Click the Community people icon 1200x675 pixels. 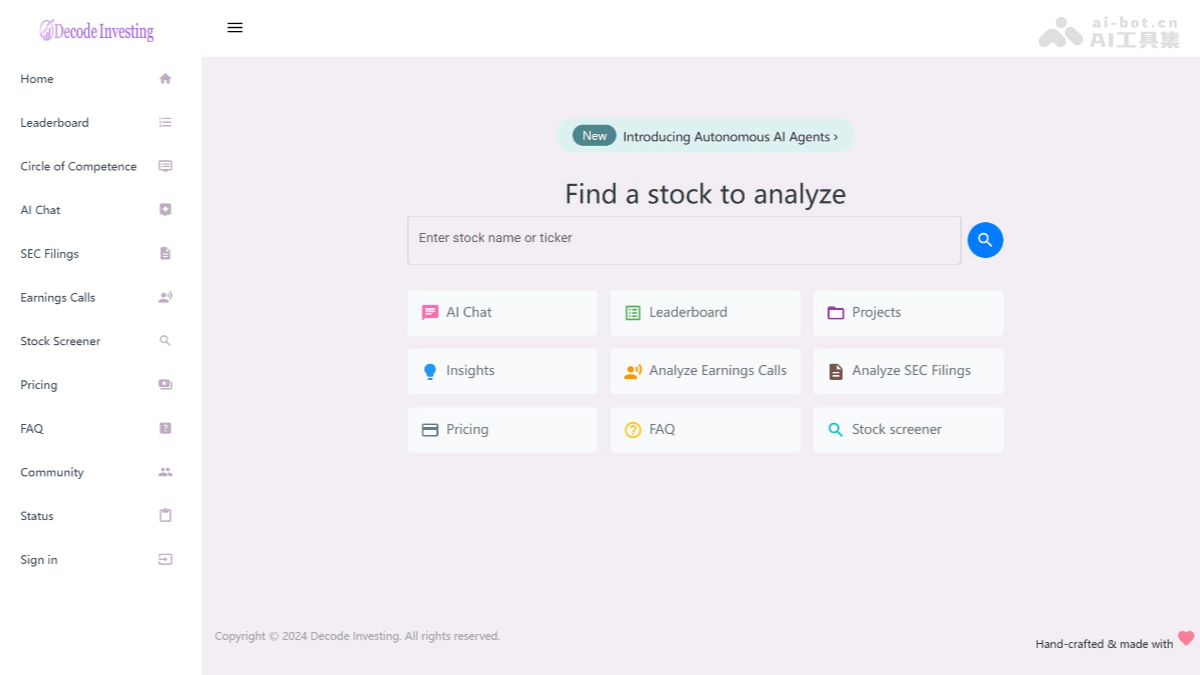165,471
